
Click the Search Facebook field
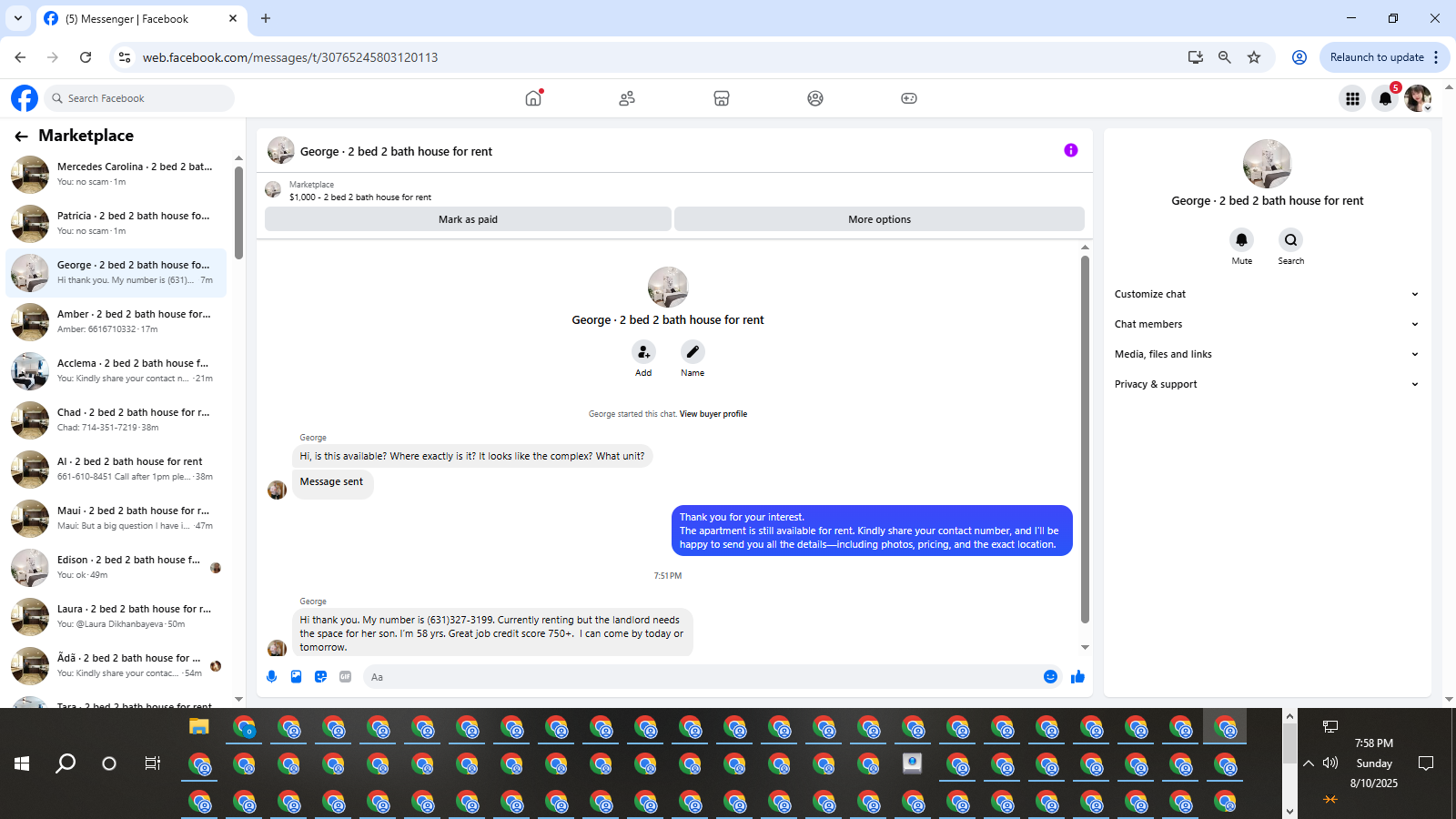[139, 98]
